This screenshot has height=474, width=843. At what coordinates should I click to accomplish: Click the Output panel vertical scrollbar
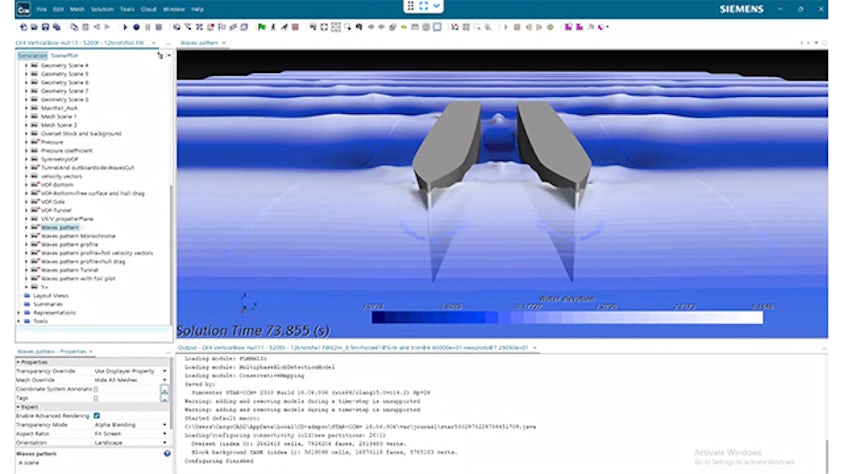click(826, 456)
